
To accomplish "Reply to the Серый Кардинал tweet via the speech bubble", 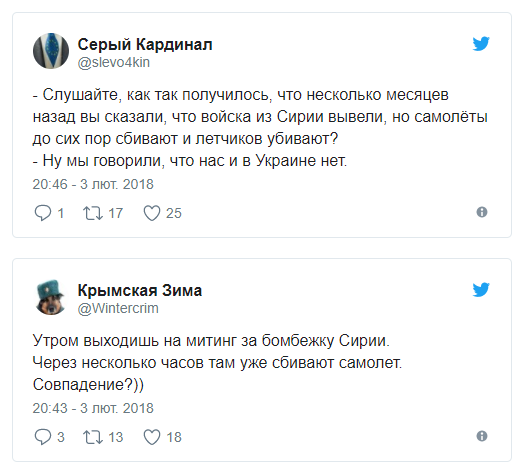I will [43, 213].
